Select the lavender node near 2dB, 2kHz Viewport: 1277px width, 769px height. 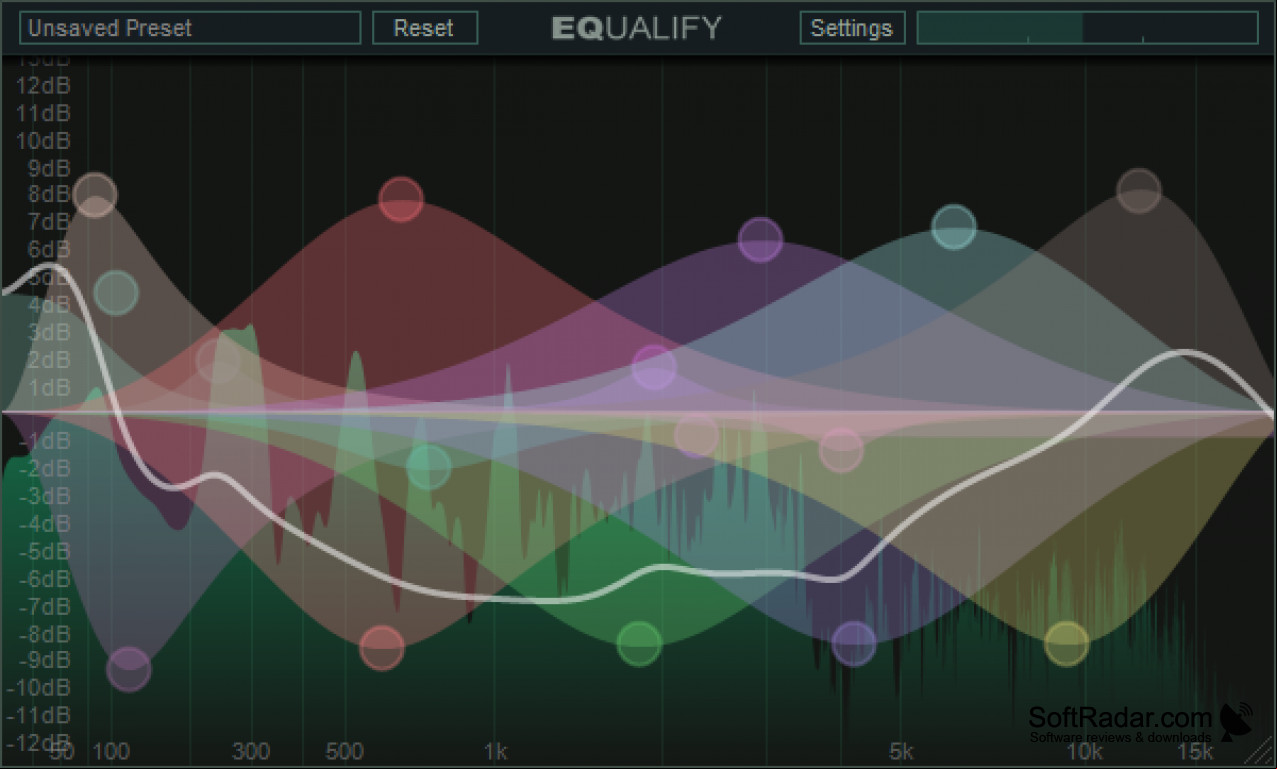pos(654,367)
